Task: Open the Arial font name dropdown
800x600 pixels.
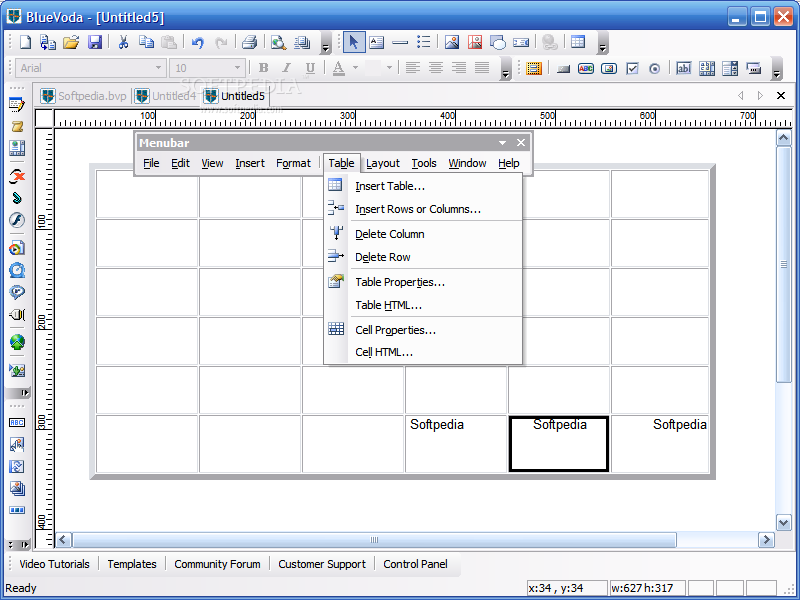Action: (x=158, y=68)
